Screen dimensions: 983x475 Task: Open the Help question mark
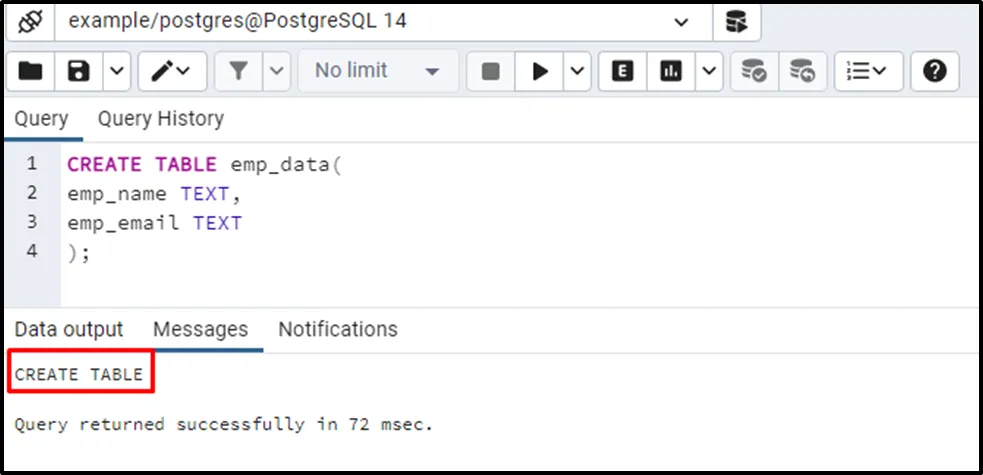pos(934,71)
